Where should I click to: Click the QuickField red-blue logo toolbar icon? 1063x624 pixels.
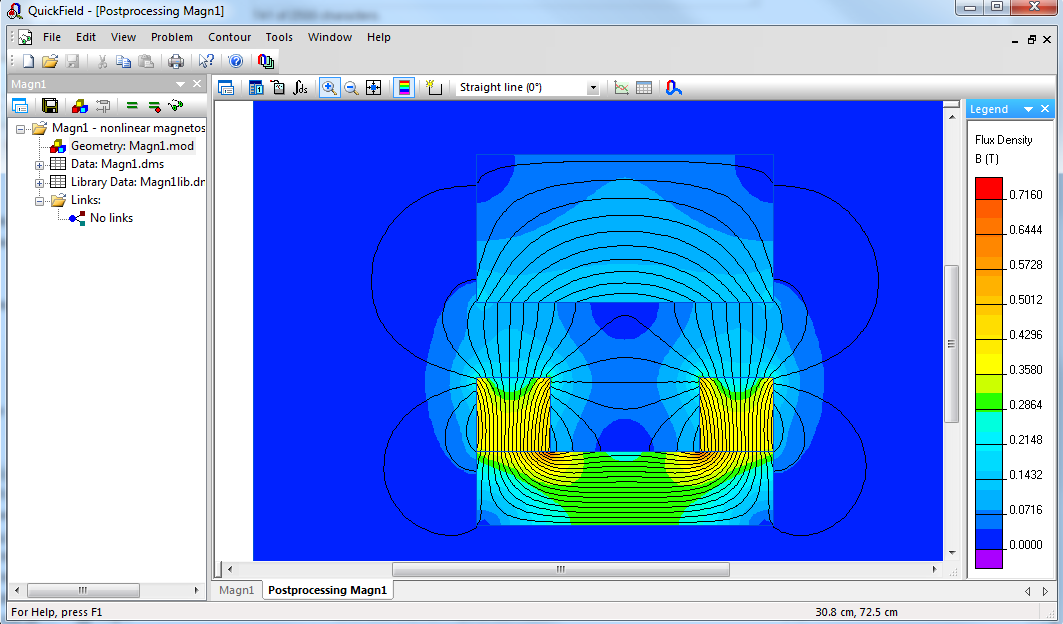coord(266,62)
